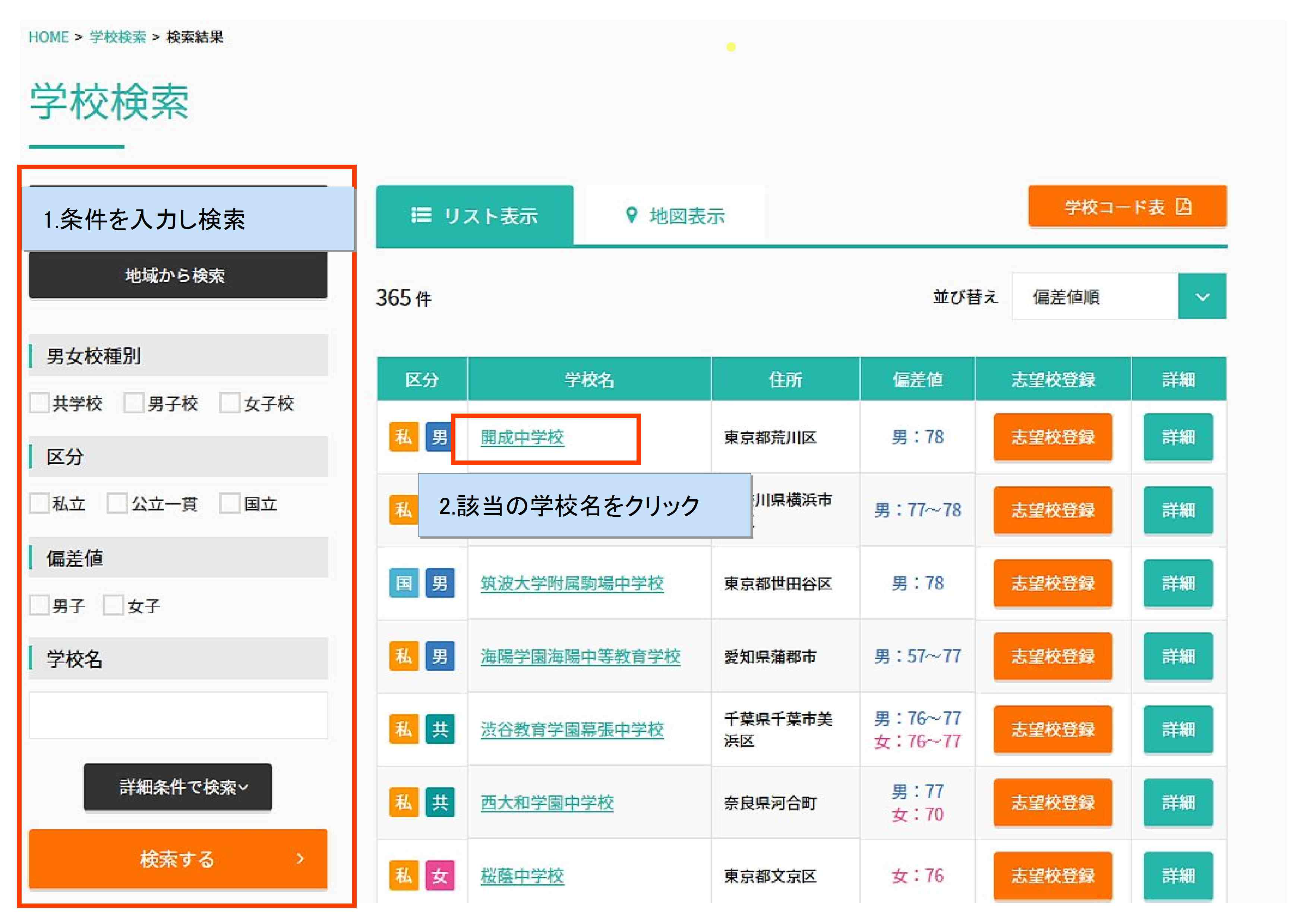
Task: Open the 開成中学校 school link
Action: (522, 437)
